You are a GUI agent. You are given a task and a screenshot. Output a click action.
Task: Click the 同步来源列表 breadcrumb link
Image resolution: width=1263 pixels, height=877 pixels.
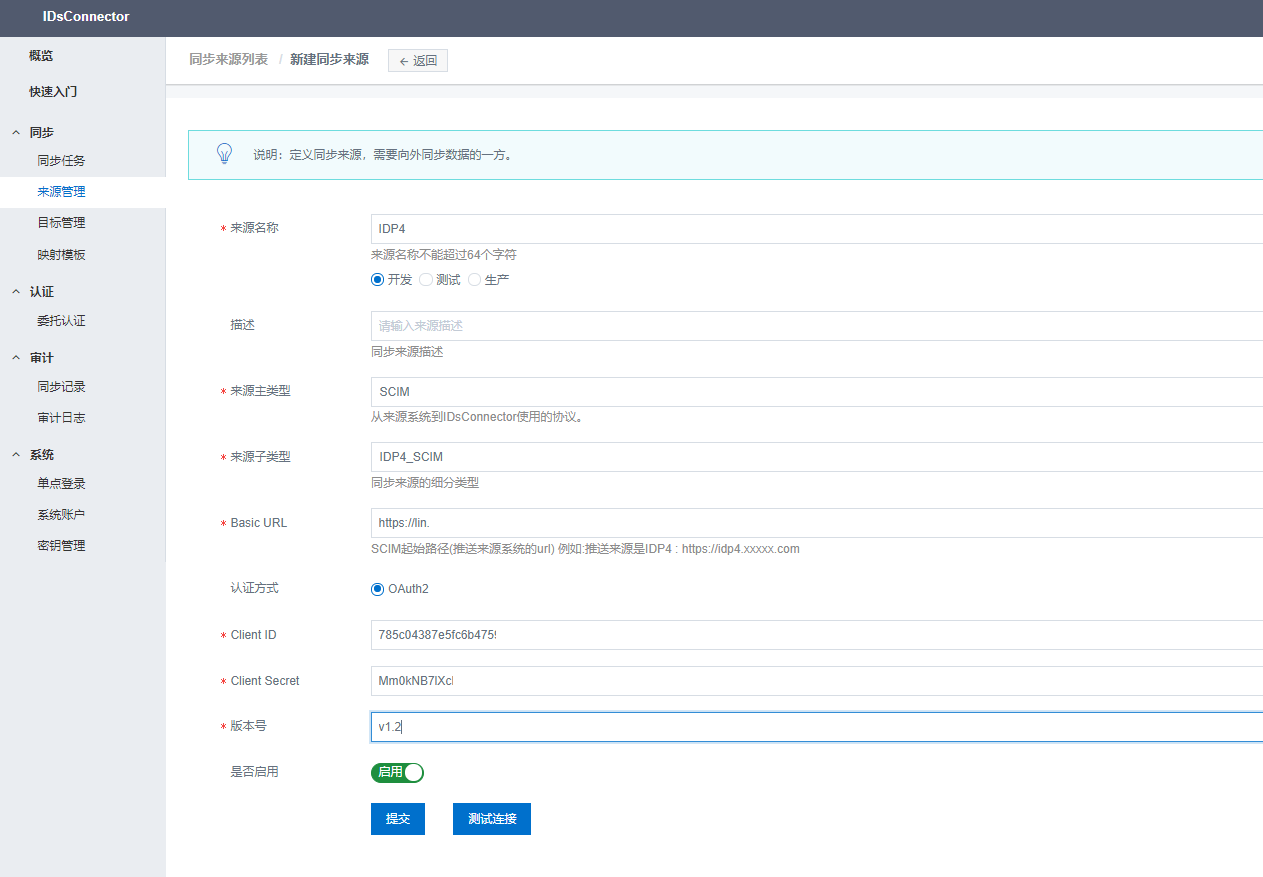pos(228,60)
